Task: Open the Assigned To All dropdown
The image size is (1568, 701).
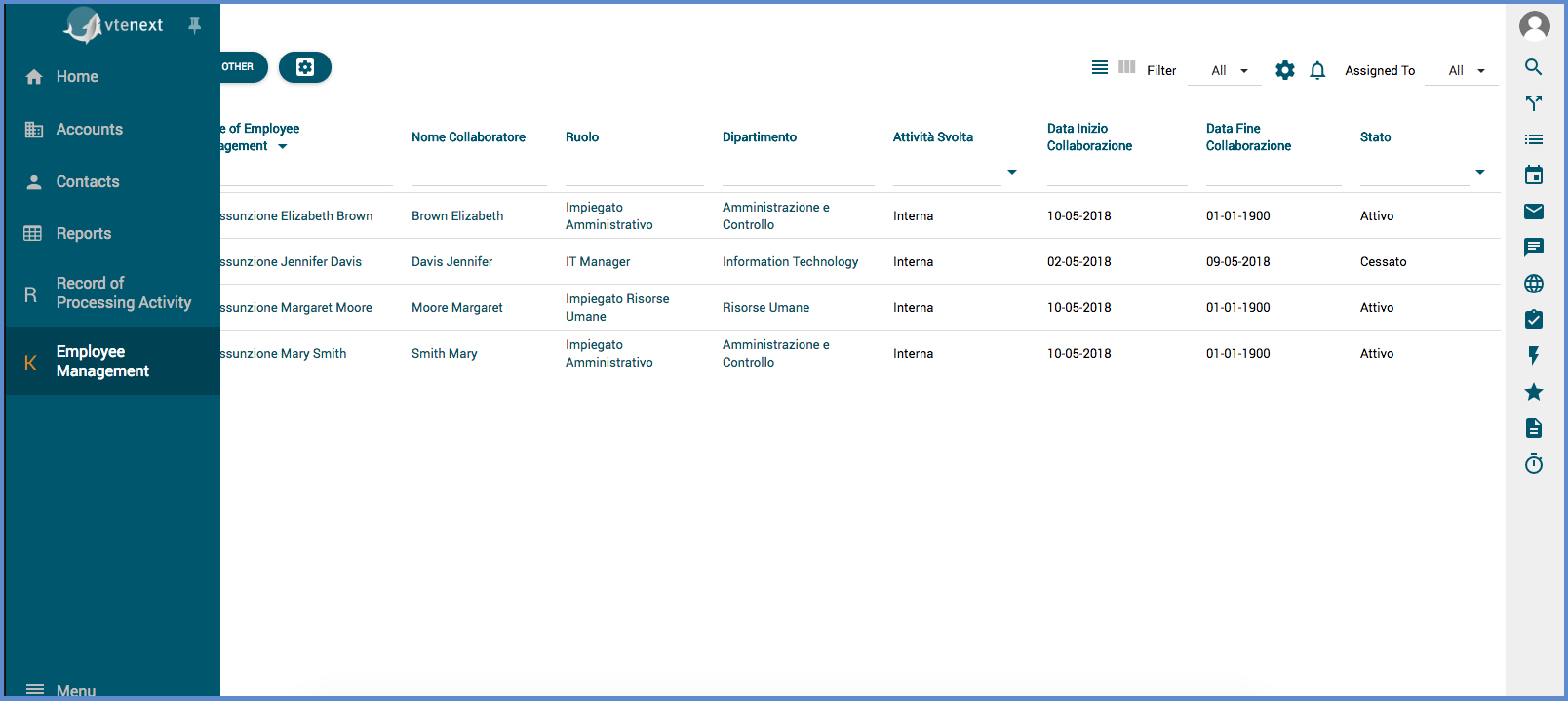Action: pos(1462,71)
